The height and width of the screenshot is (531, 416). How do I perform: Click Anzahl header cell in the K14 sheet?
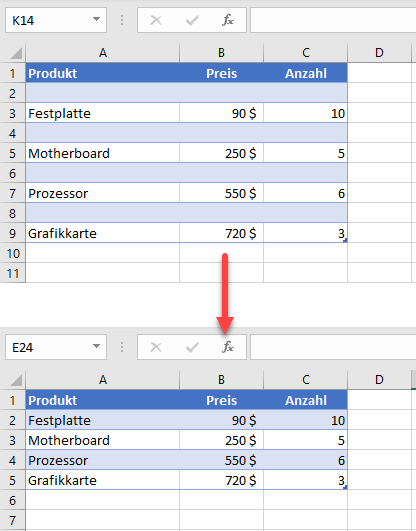click(306, 73)
